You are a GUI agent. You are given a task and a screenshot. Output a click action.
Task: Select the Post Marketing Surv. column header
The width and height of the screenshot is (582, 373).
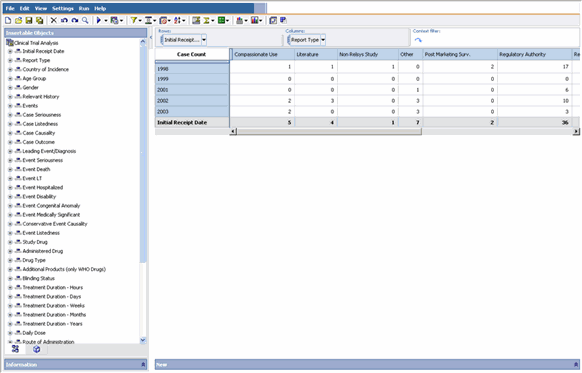point(460,54)
